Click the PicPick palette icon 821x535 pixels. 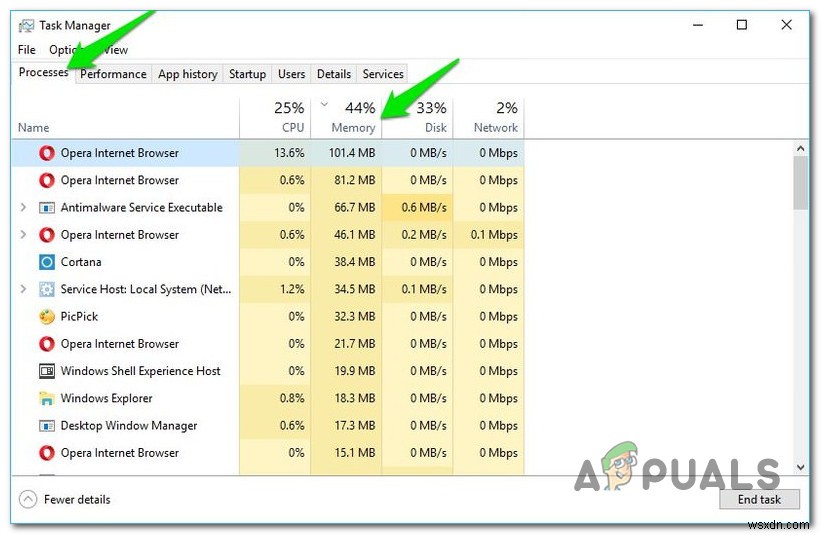(x=47, y=316)
